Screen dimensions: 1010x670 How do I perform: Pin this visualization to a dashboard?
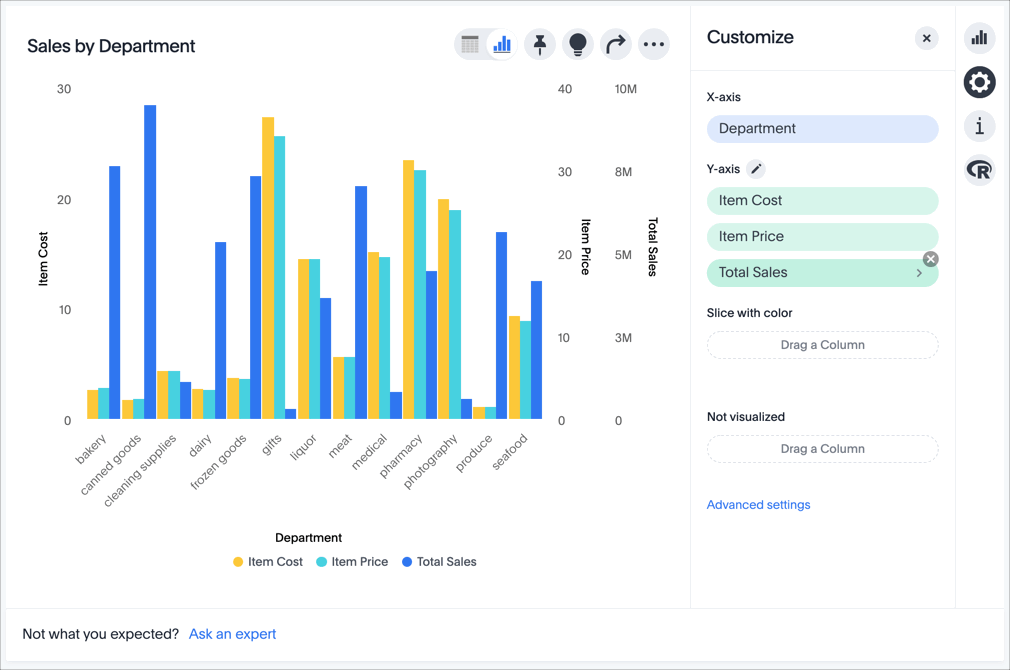540,44
